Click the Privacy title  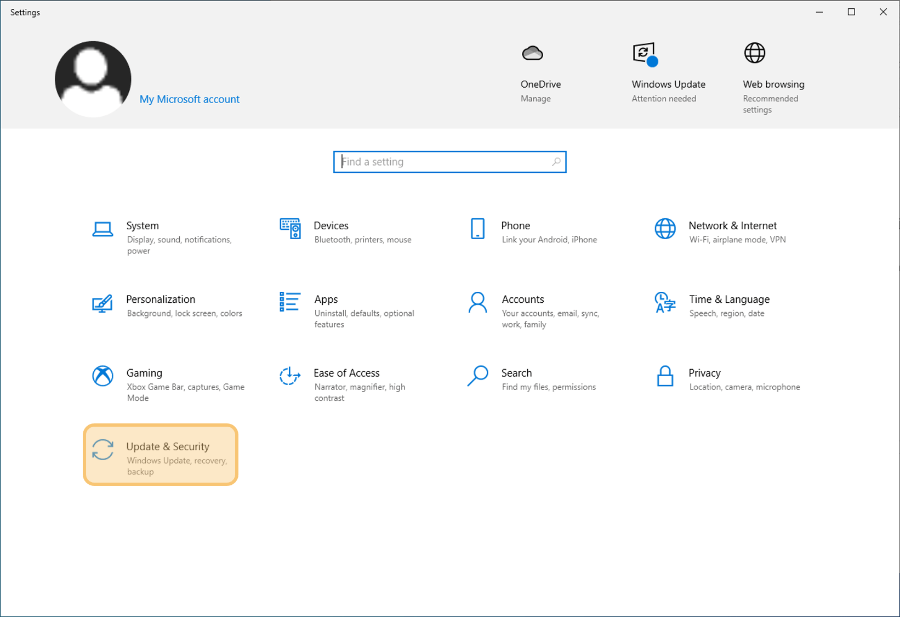(705, 373)
